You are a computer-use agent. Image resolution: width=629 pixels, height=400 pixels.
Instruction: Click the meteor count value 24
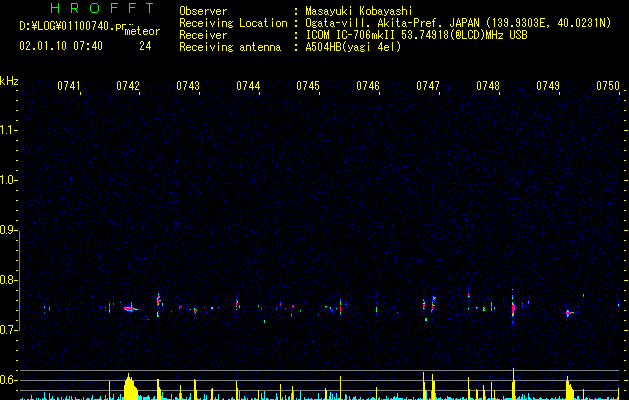pos(145,46)
